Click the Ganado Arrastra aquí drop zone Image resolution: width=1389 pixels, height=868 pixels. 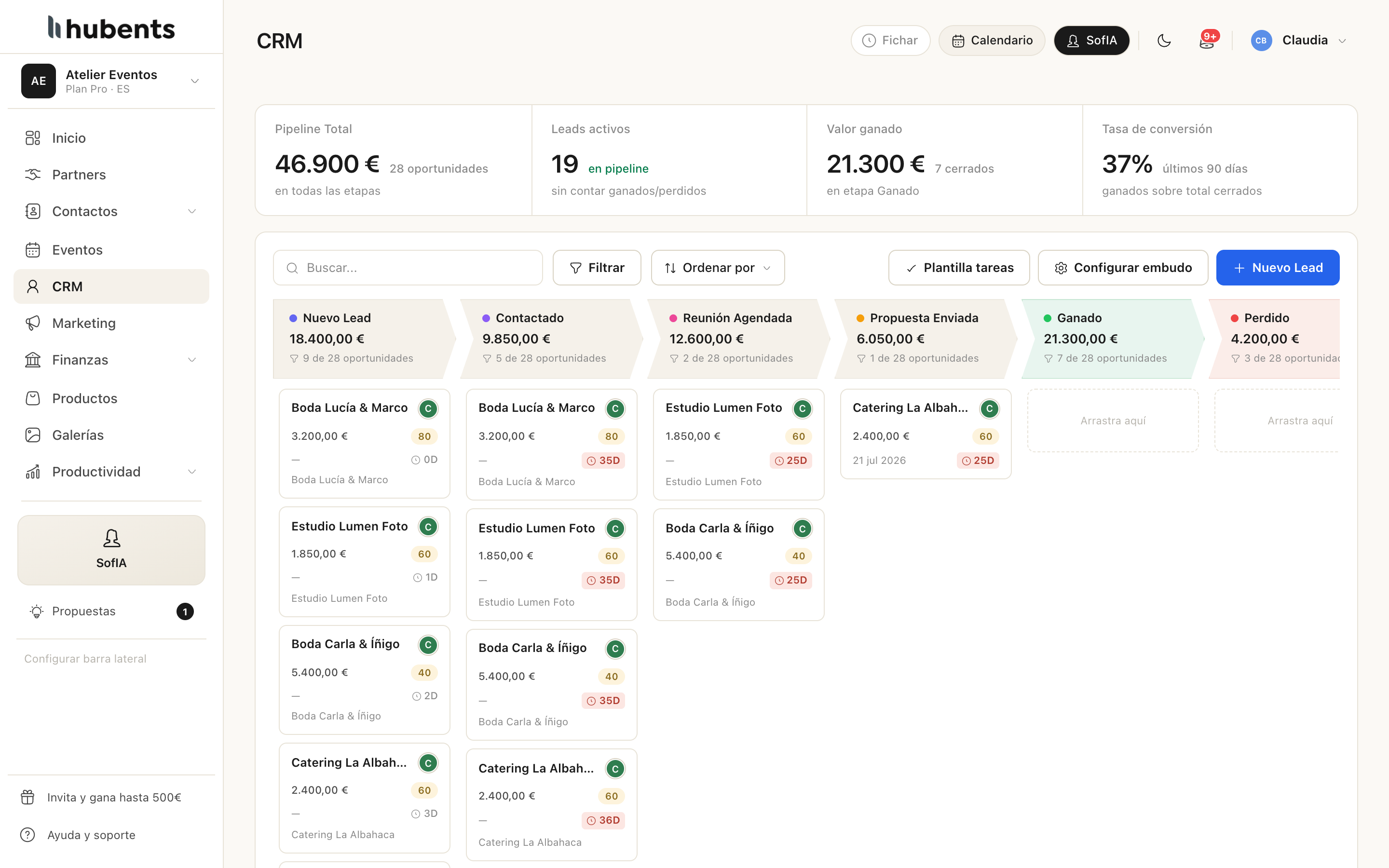point(1112,421)
